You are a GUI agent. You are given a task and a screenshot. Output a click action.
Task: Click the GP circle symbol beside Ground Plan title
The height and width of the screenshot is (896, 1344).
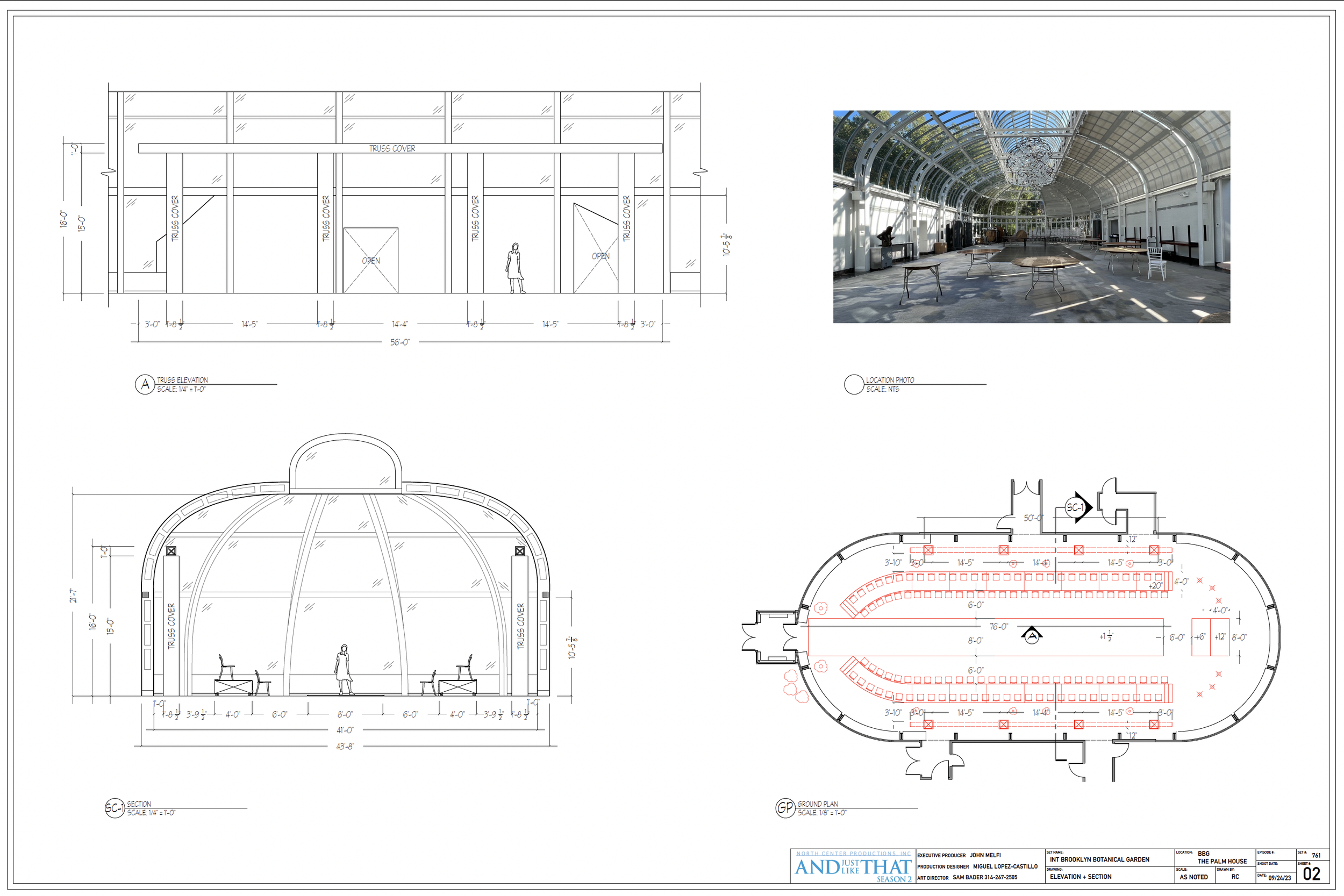785,808
